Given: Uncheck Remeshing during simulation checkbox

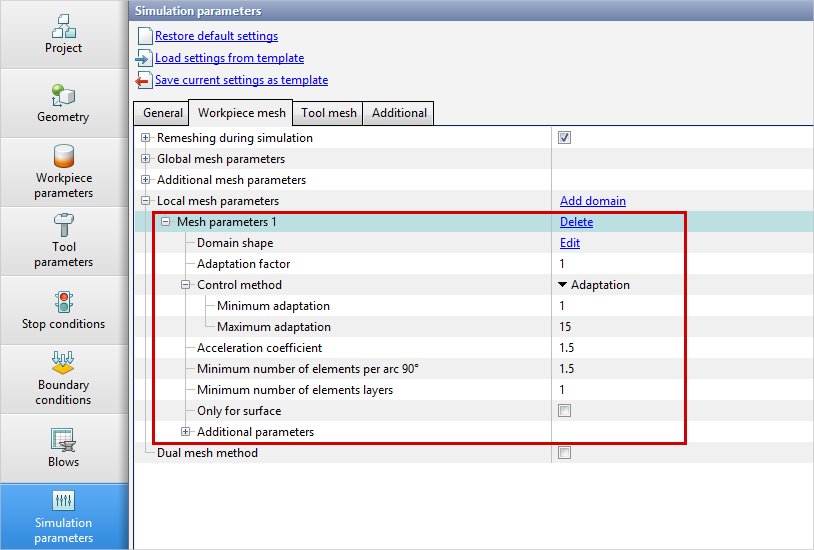Looking at the screenshot, I should (x=564, y=138).
